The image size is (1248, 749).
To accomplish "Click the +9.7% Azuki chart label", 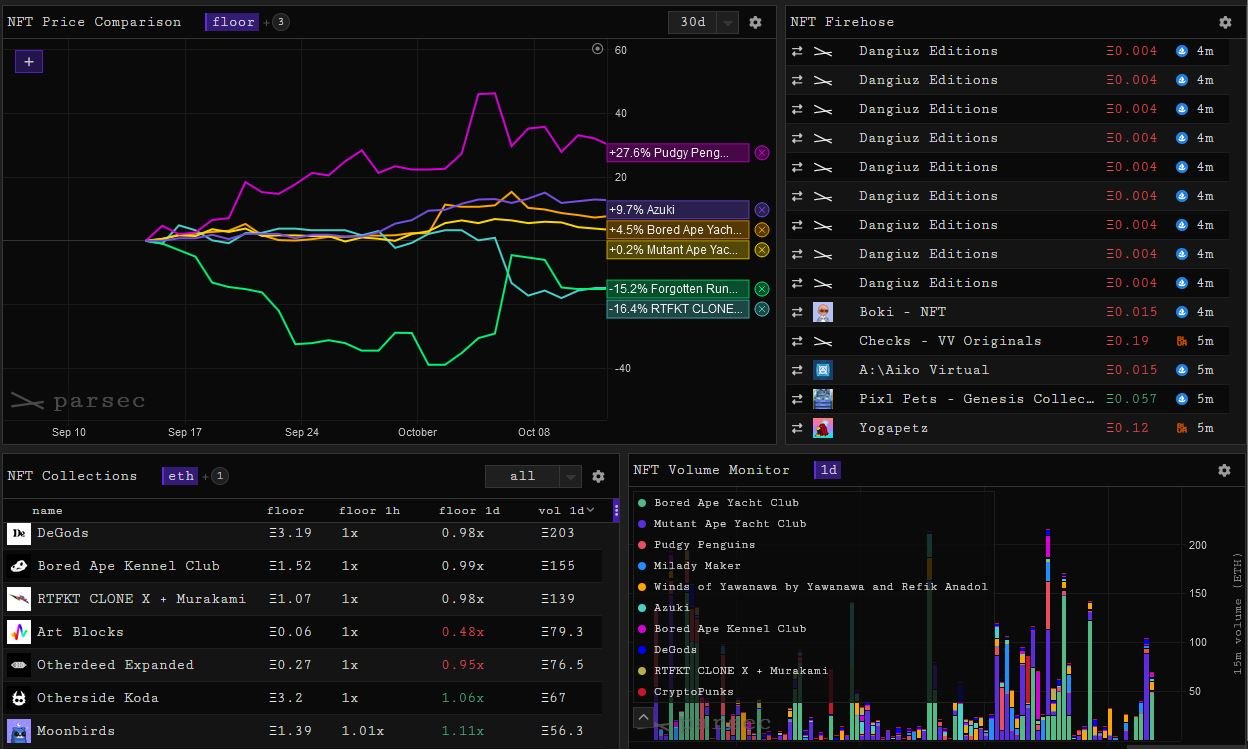I will click(677, 210).
